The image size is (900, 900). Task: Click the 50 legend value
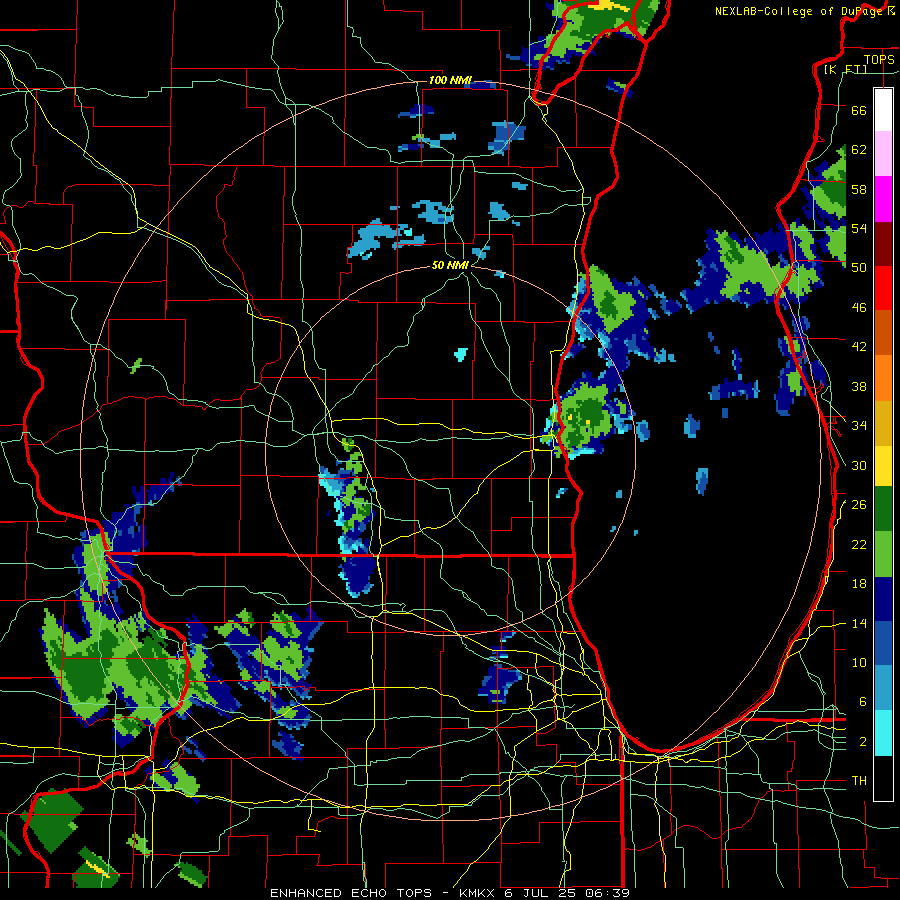pyautogui.click(x=859, y=268)
